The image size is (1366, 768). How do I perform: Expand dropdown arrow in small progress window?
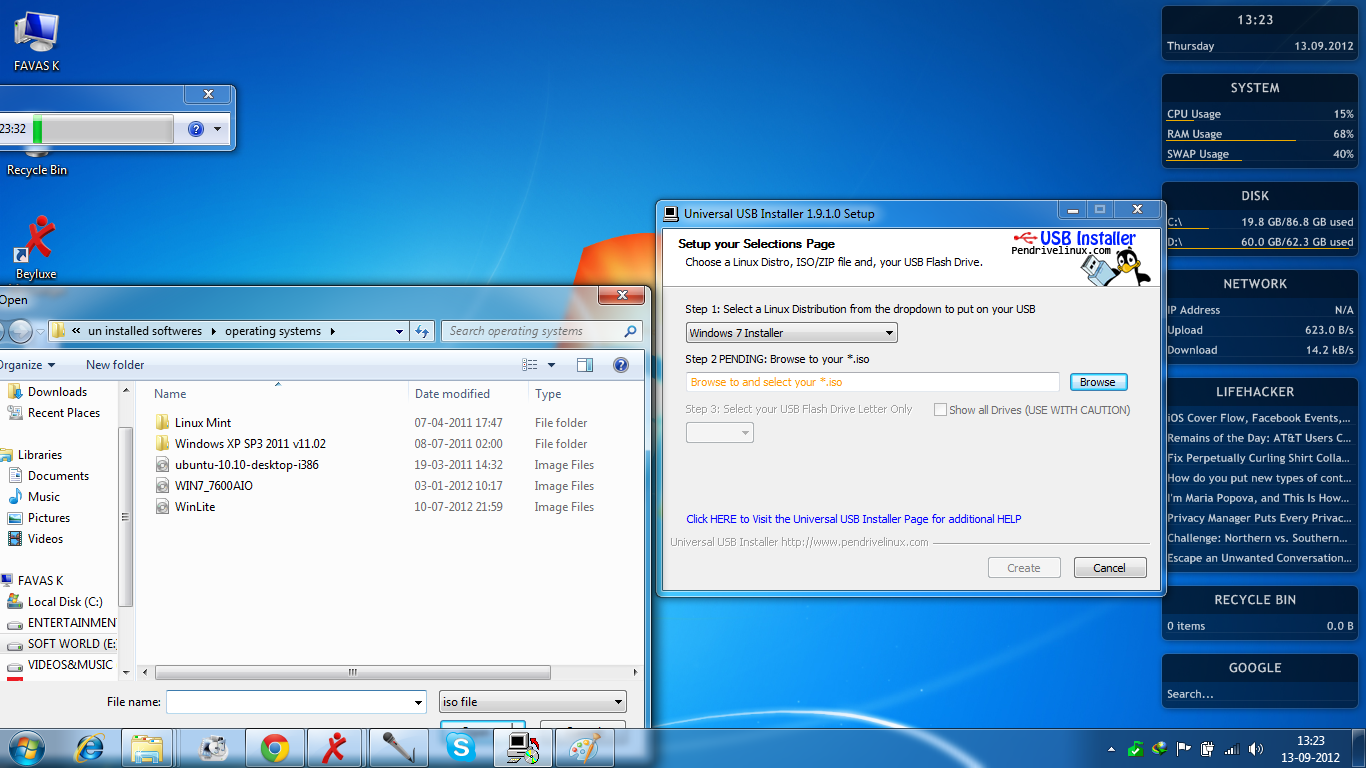pos(217,129)
